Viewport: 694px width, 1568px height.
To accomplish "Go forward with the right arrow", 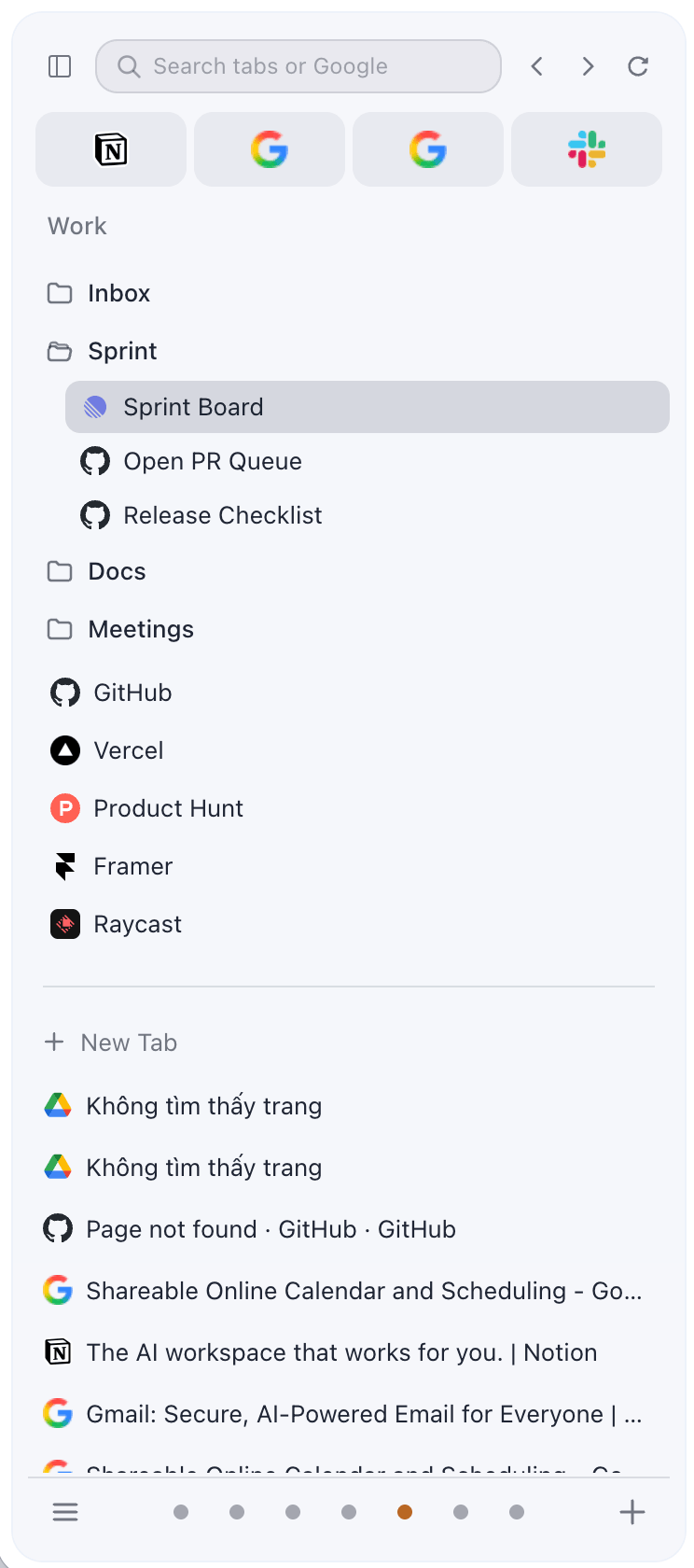I will pyautogui.click(x=588, y=66).
